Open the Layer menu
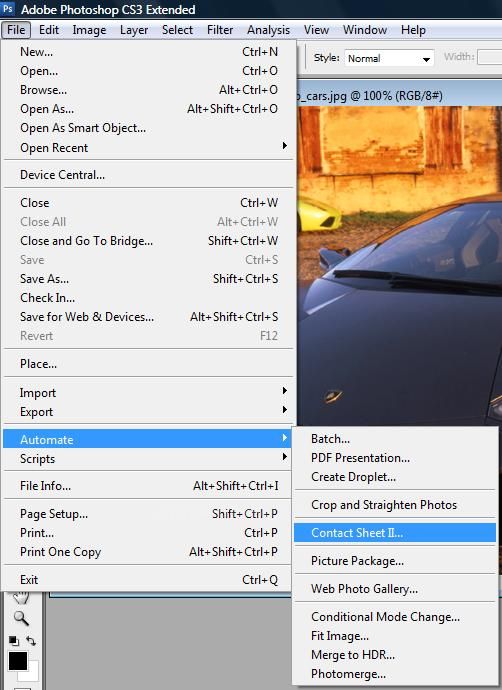502x690 pixels. [x=134, y=30]
